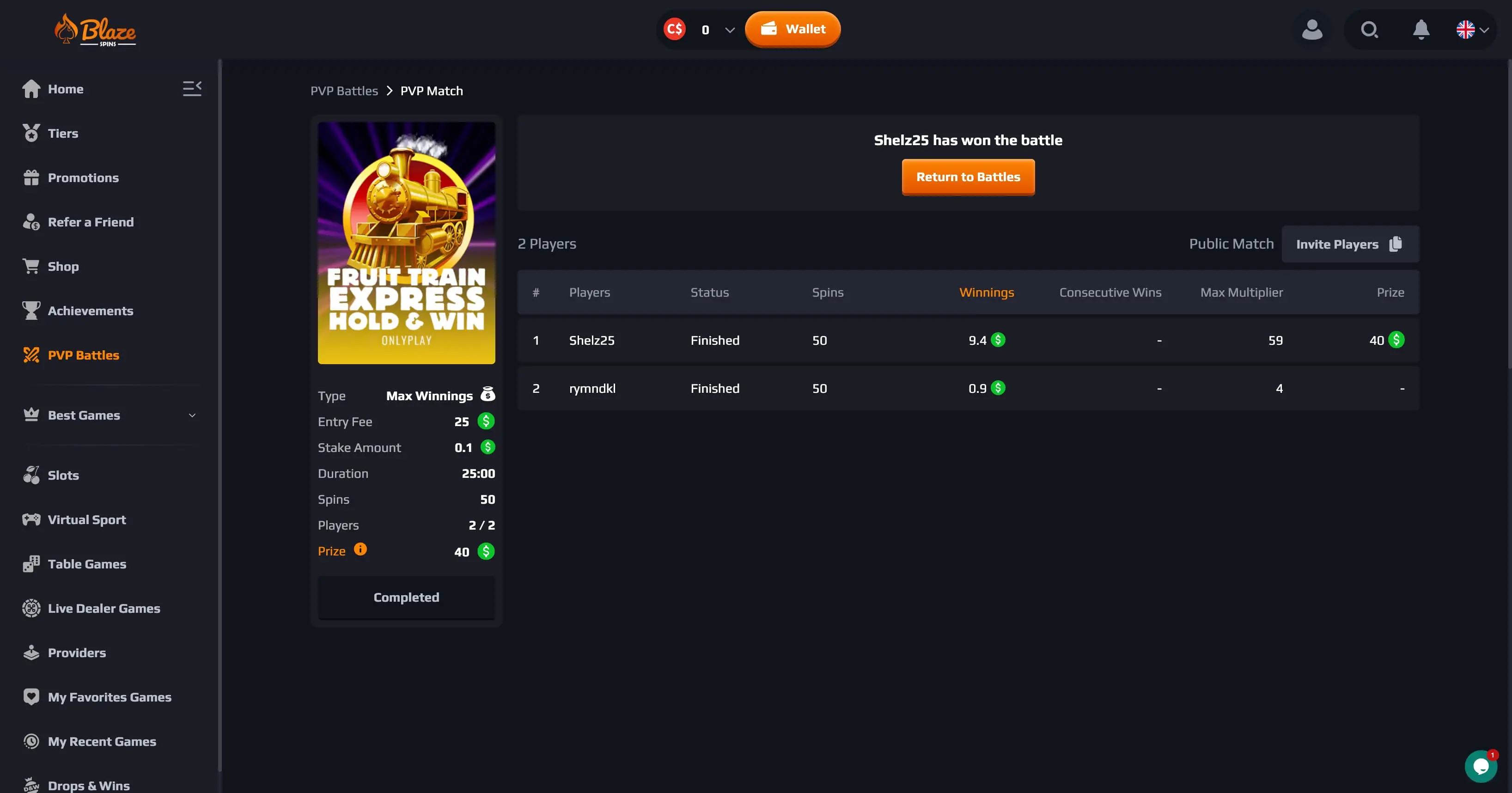
Task: Sort by Winnings column header
Action: [986, 293]
